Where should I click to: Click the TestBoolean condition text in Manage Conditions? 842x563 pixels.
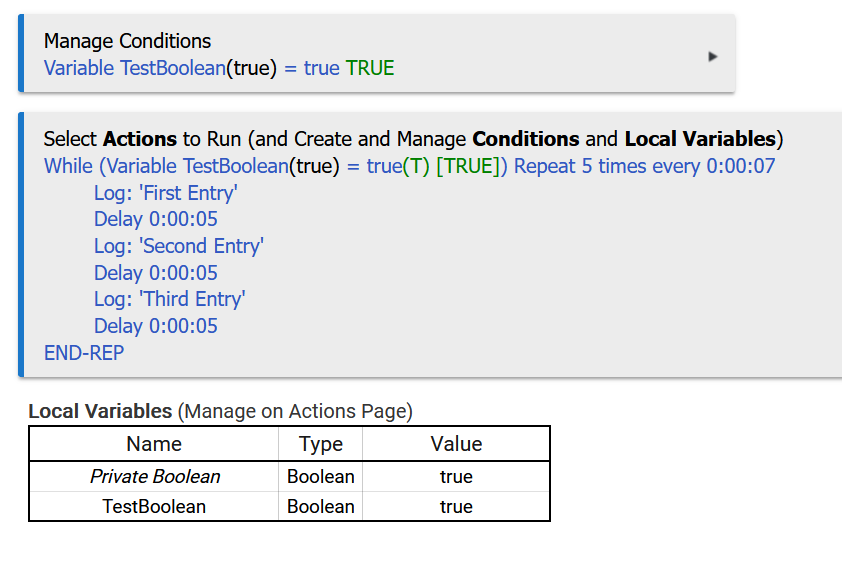(x=219, y=68)
